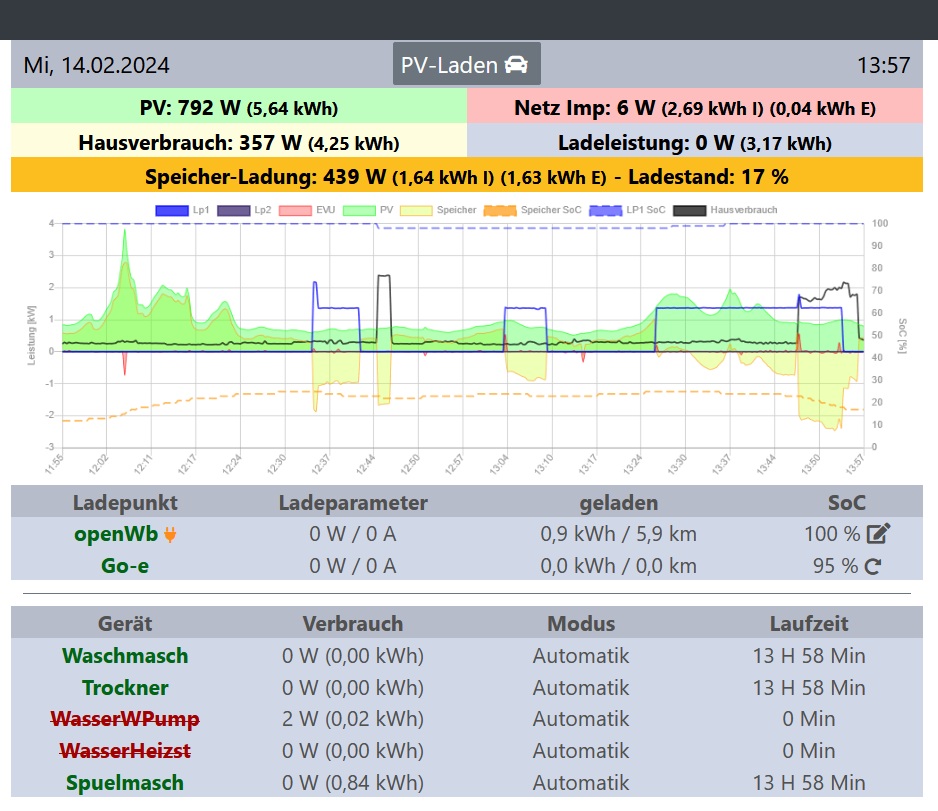This screenshot has height=811, width=938.
Task: Click the Go-e 95 % SoC value
Action: [x=835, y=566]
